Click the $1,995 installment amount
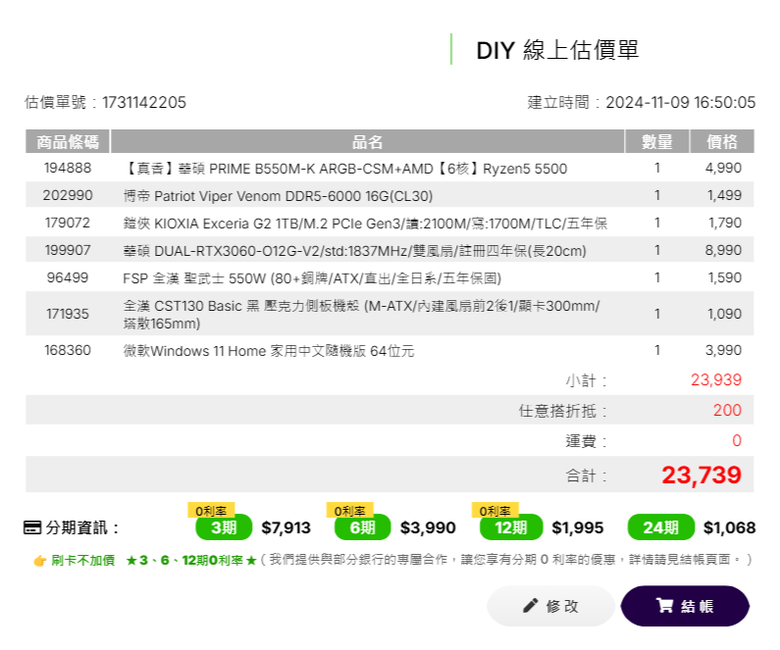This screenshot has height=650, width=780. point(578,528)
